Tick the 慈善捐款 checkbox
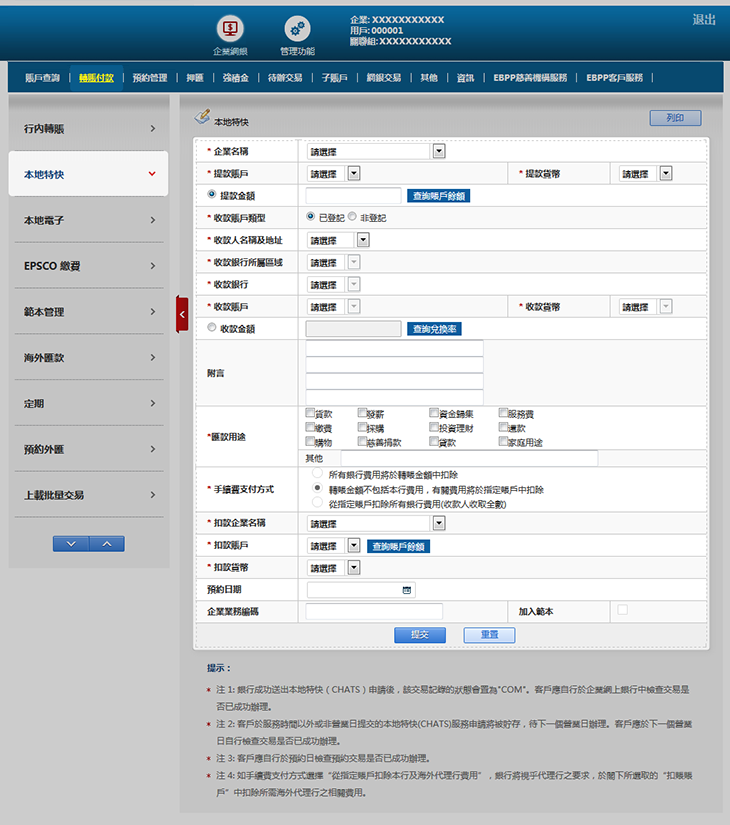730x825 pixels. [362, 441]
